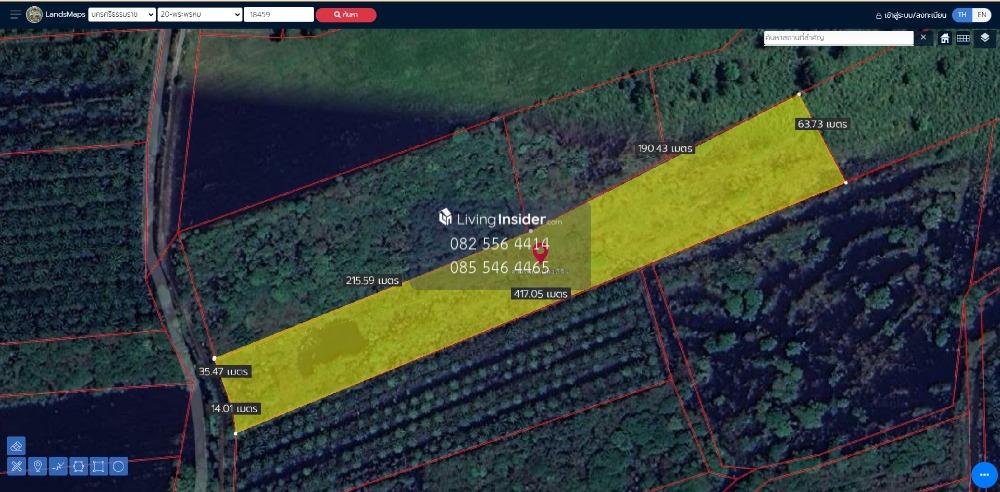This screenshot has height=492, width=1000.
Task: Open the grid table view icon
Action: click(x=963, y=38)
